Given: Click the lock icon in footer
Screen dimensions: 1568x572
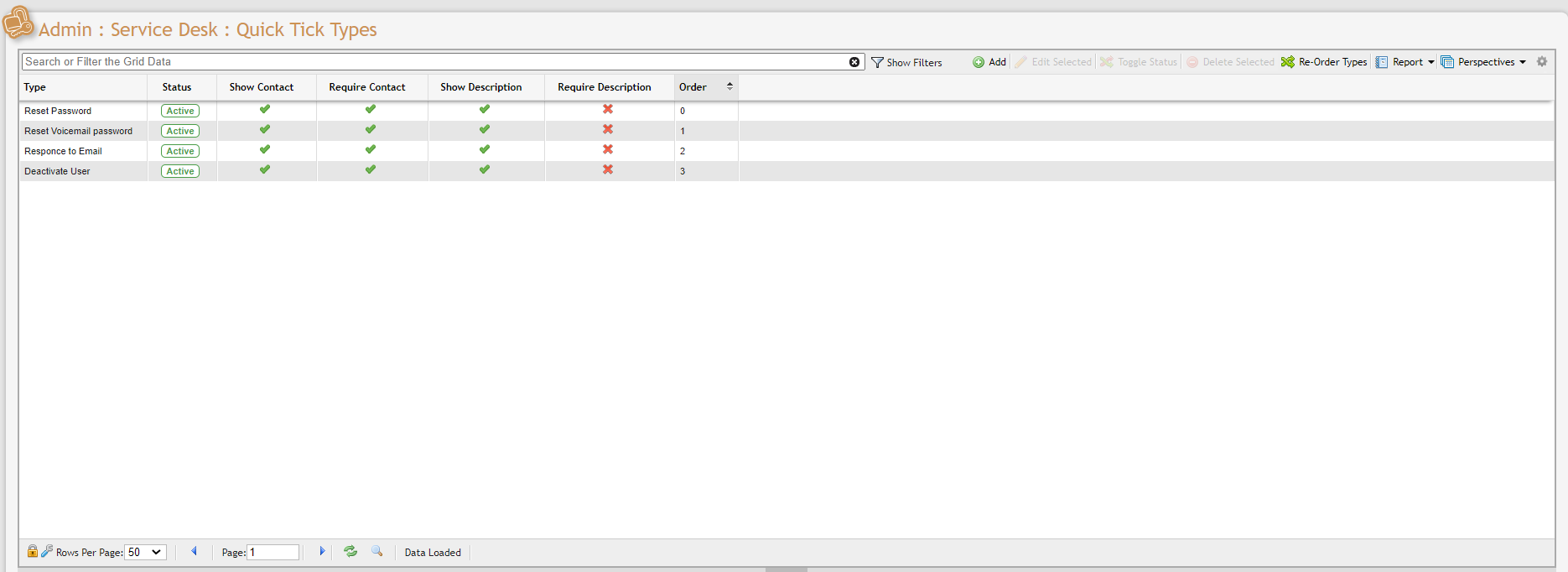Looking at the screenshot, I should 32,551.
